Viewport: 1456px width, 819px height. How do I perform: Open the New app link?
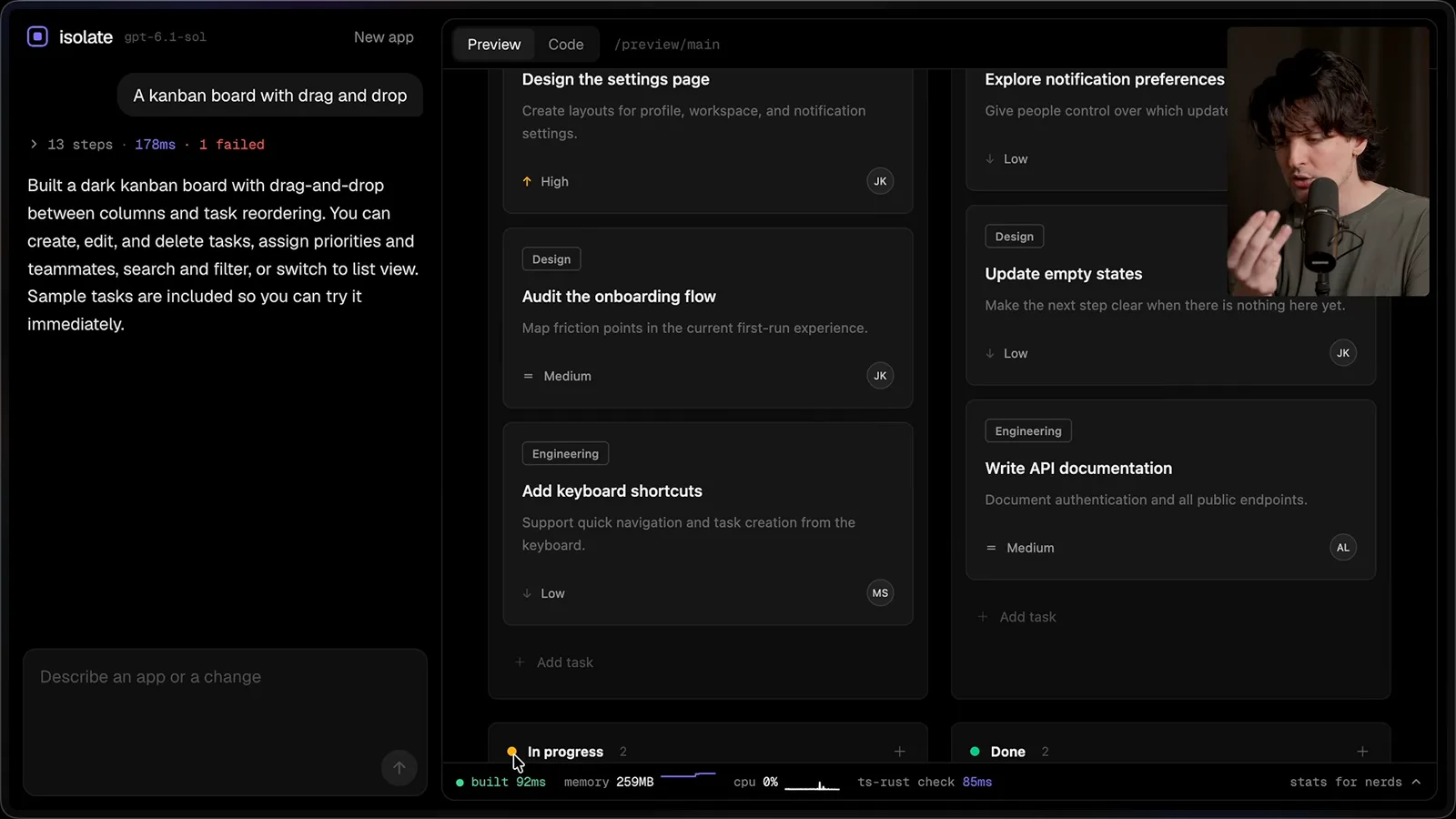point(383,37)
